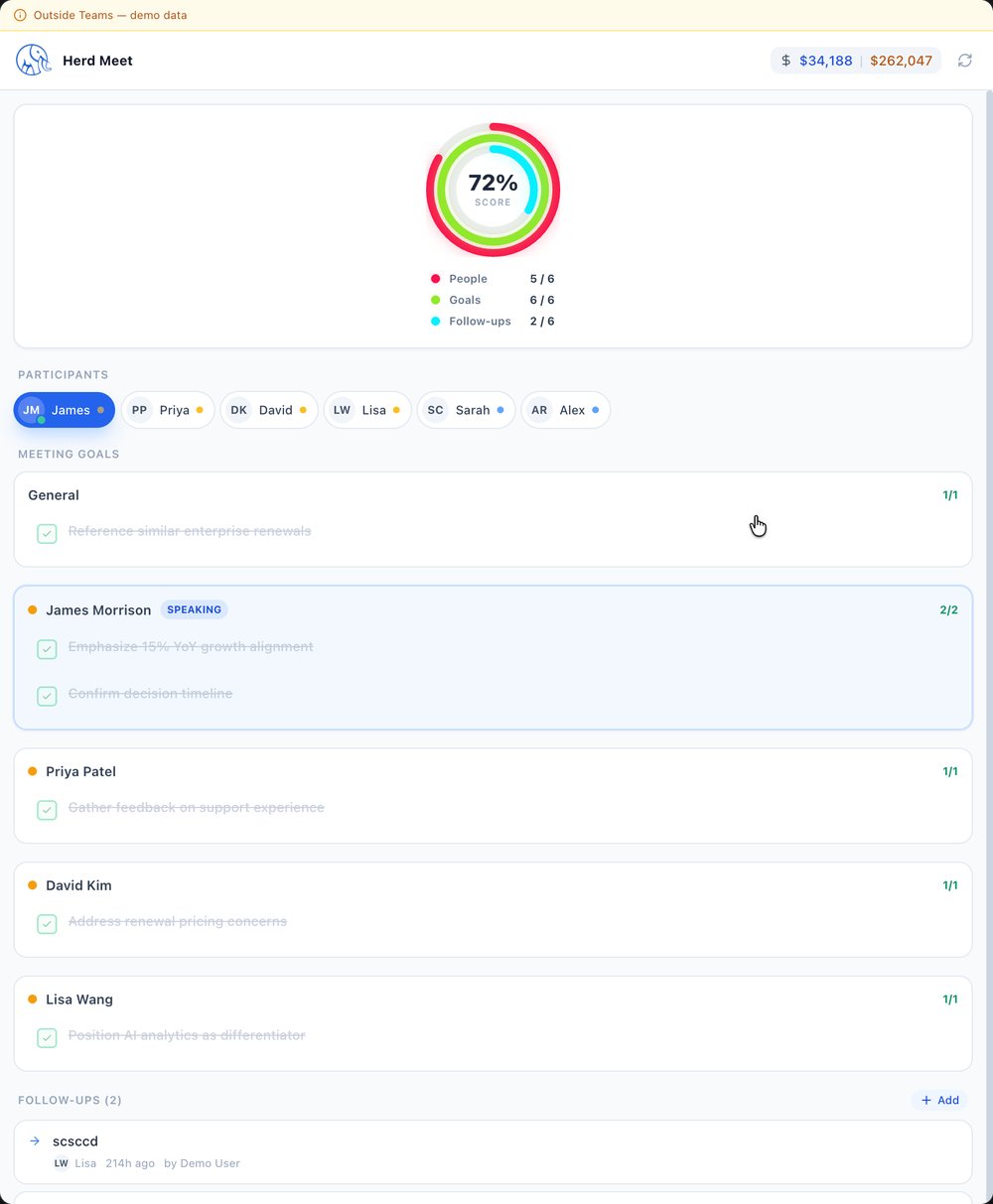The height and width of the screenshot is (1204, 993).
Task: Click the SC avatar in Sarah chip
Action: click(436, 410)
